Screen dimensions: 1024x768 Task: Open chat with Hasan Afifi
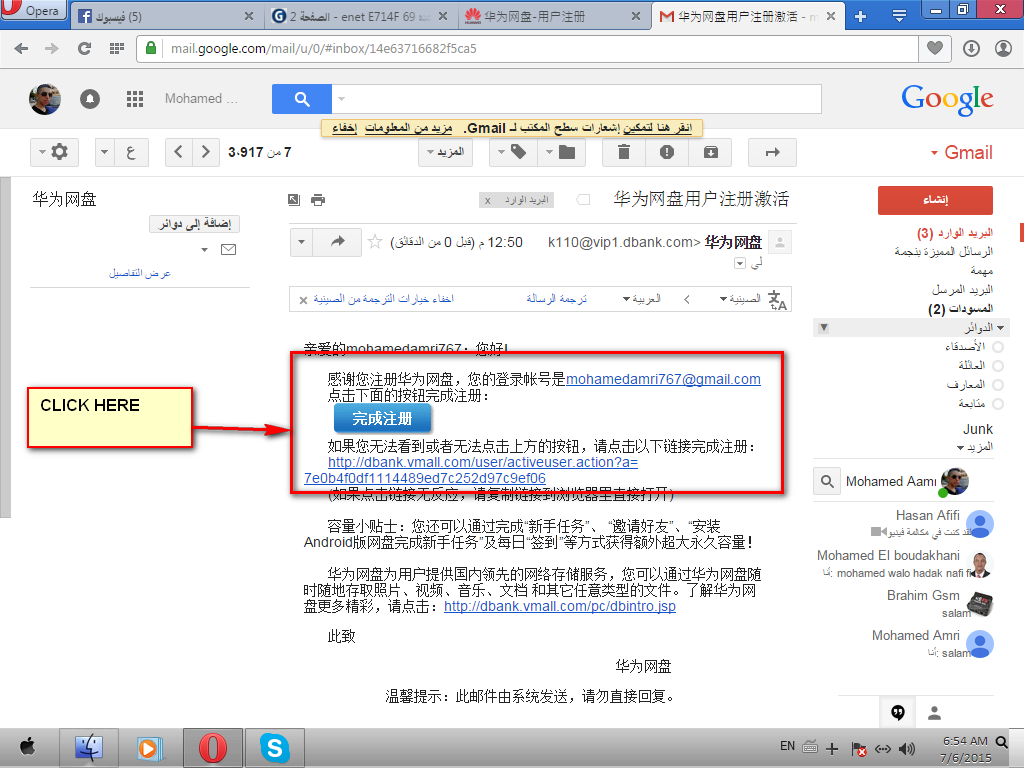pos(932,523)
